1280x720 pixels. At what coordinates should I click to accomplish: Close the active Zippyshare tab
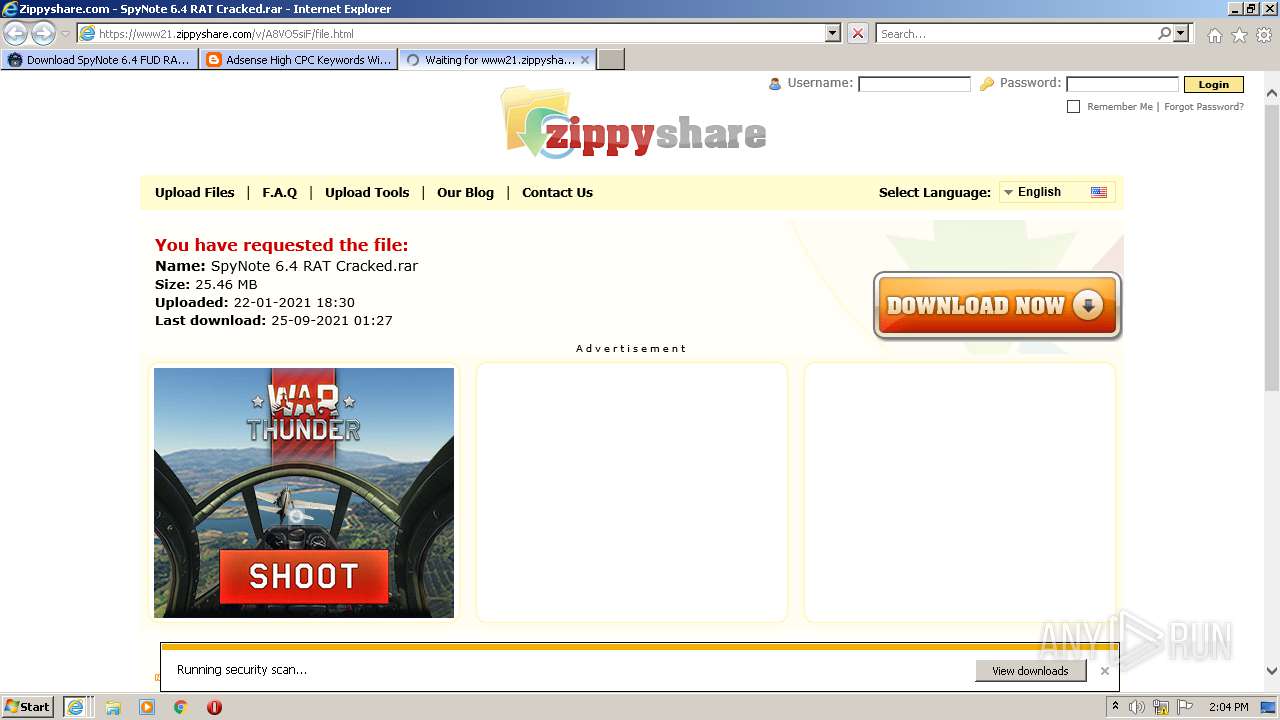pyautogui.click(x=585, y=60)
